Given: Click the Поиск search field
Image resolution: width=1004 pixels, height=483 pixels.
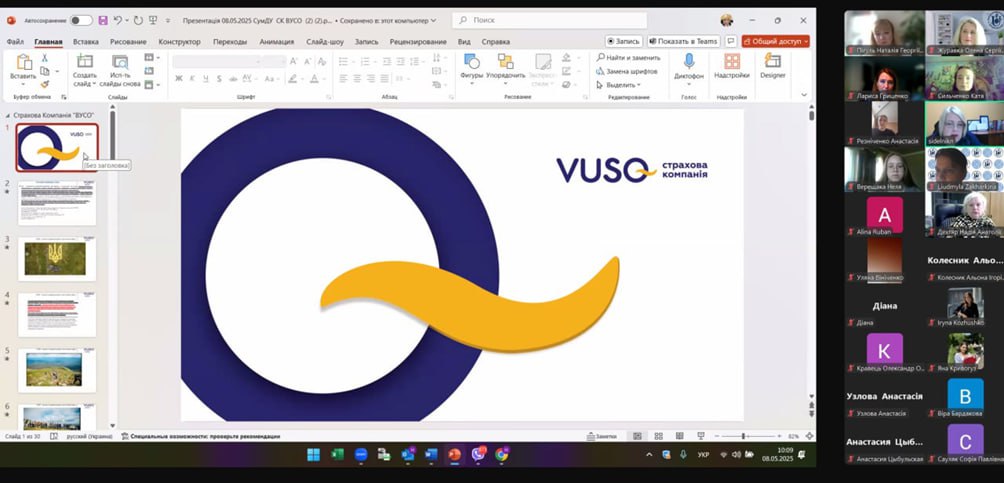Looking at the screenshot, I should [x=549, y=20].
